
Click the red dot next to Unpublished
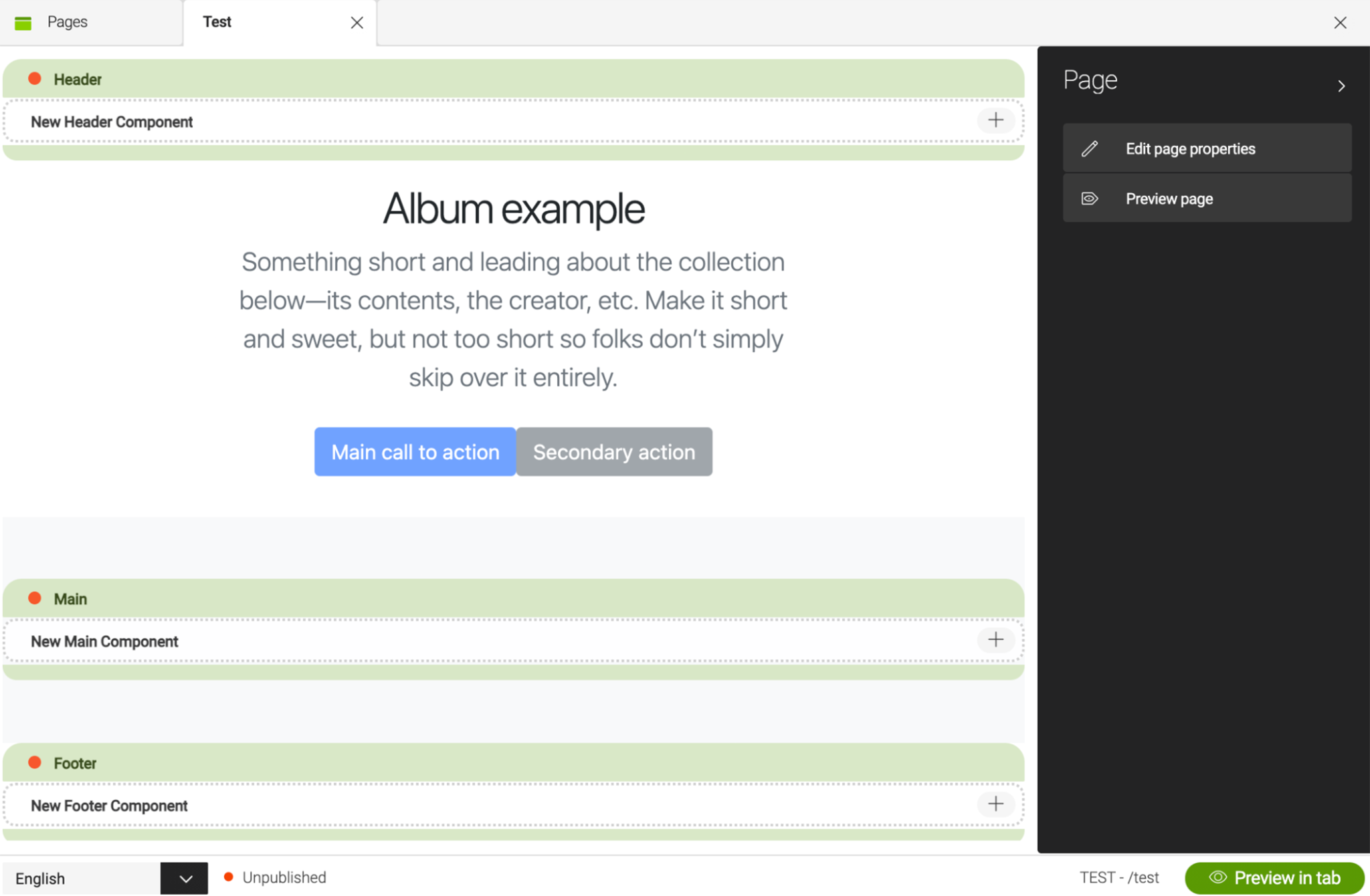[228, 876]
